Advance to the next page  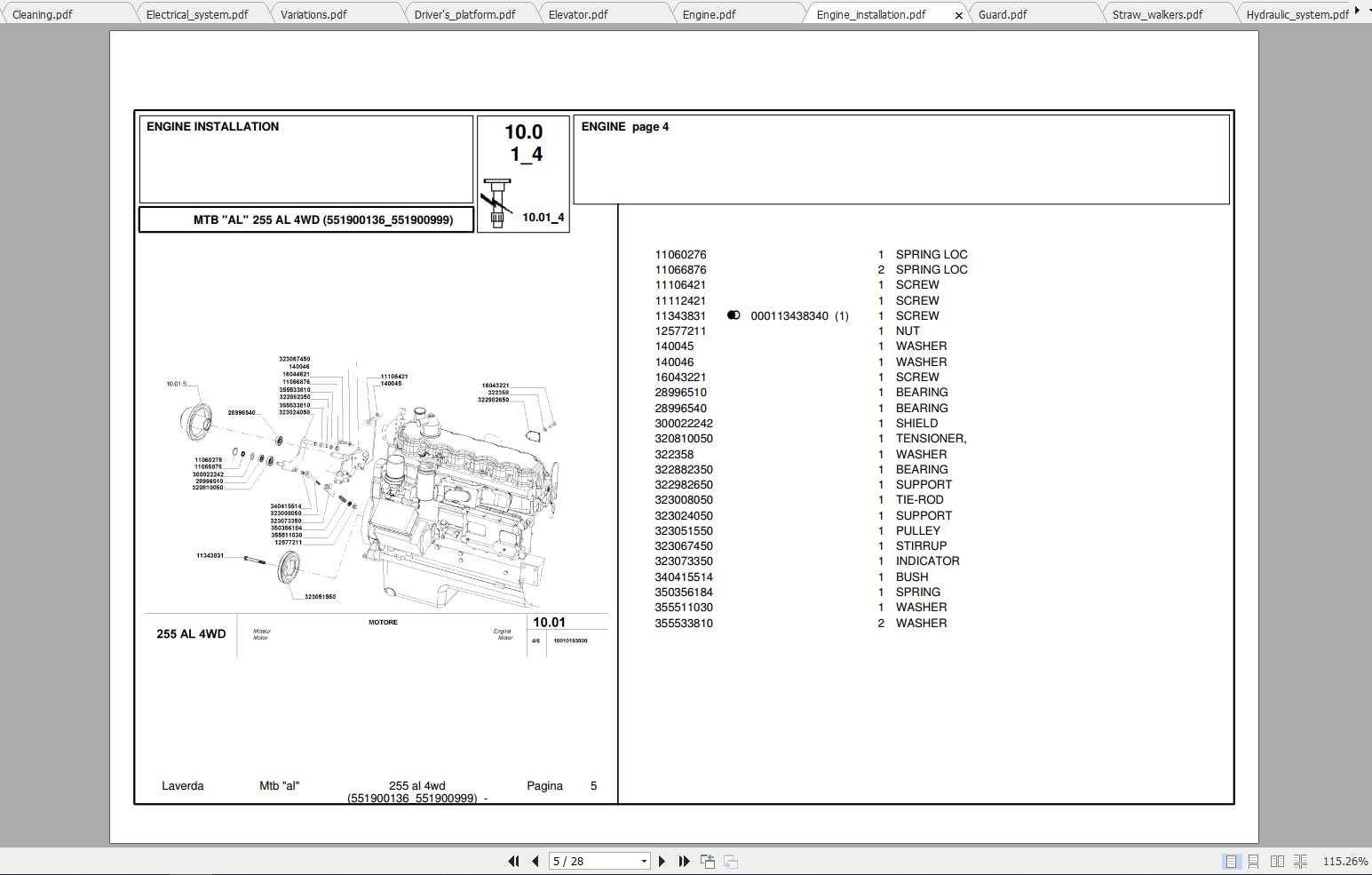[662, 861]
